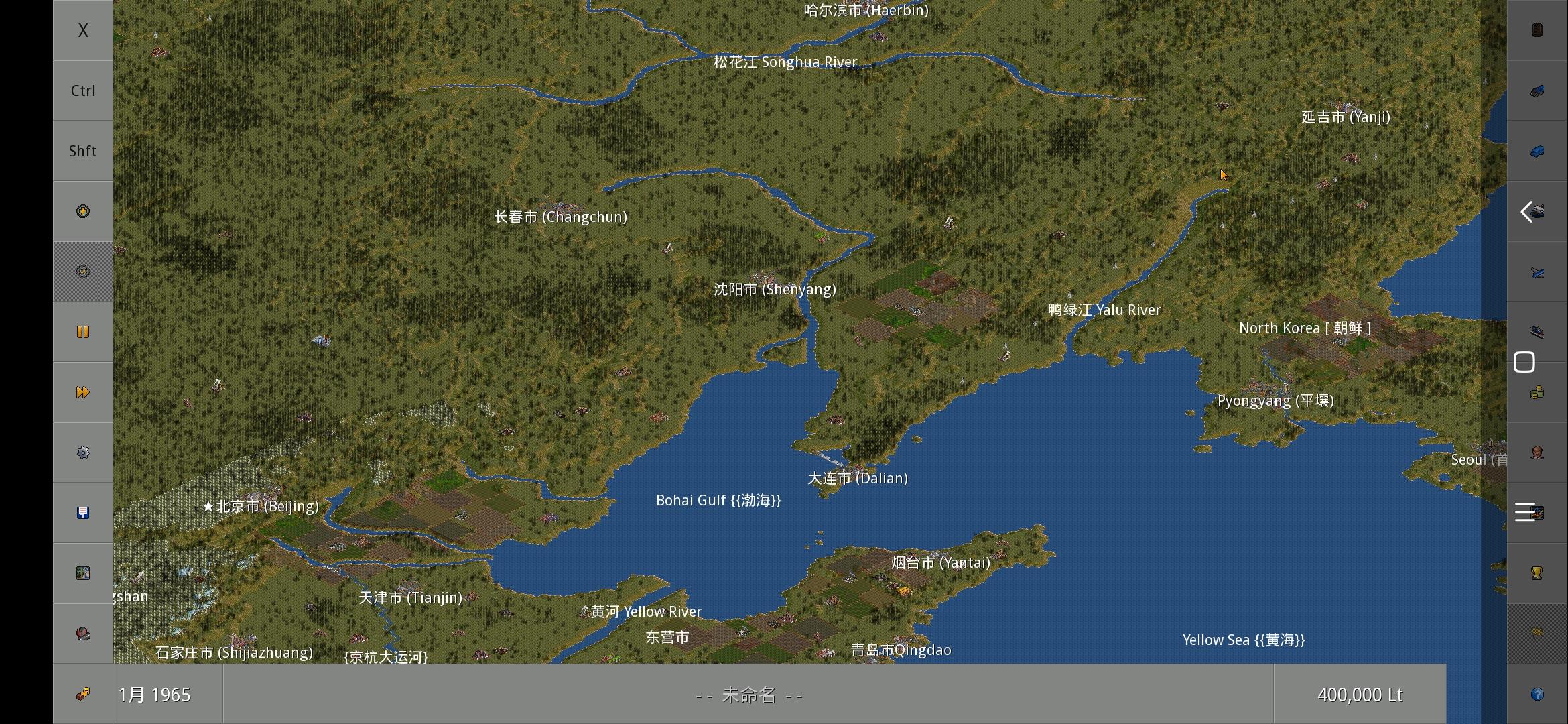Image resolution: width=1568 pixels, height=724 pixels.
Task: Toggle the Ctrl modifier key
Action: coord(83,90)
